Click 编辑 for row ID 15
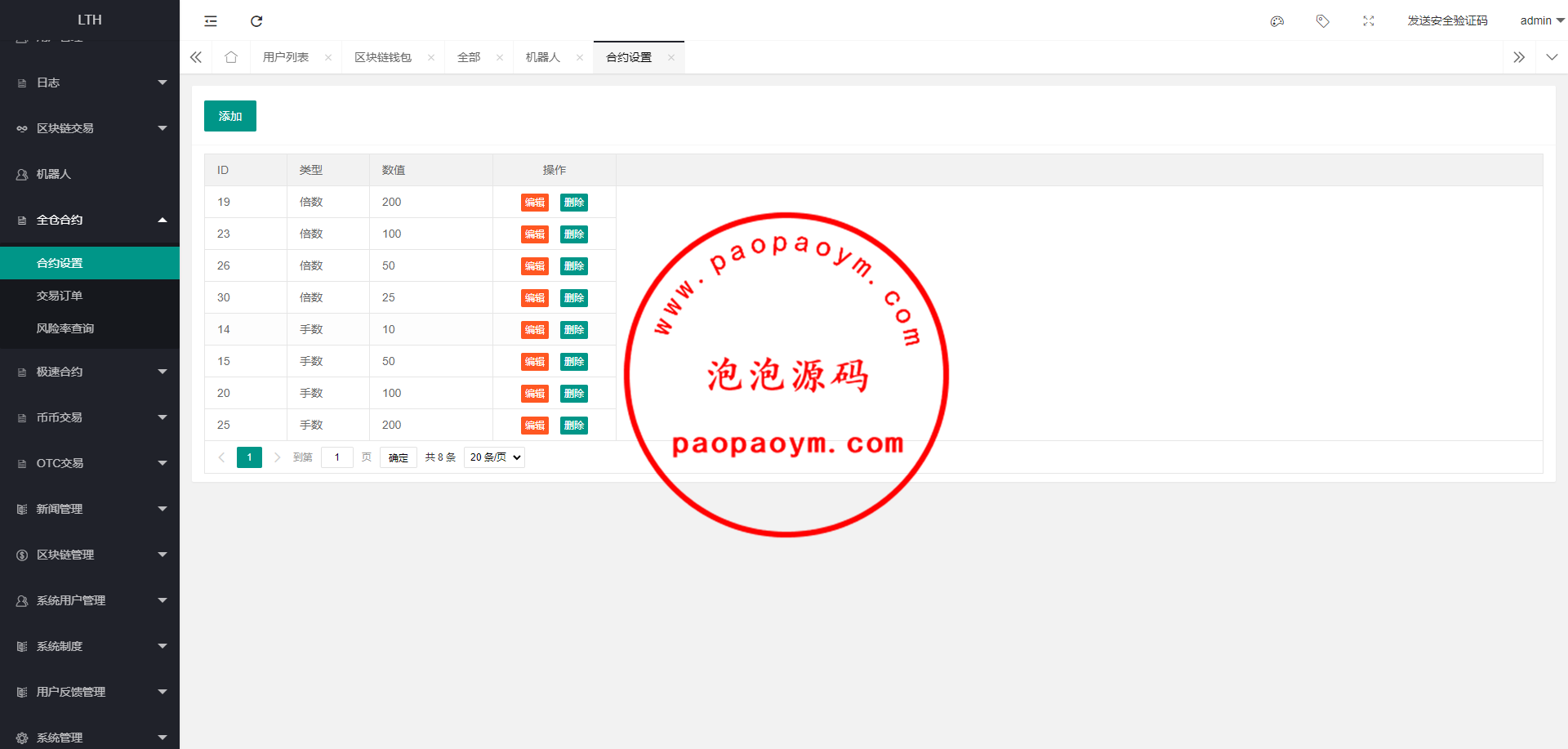Viewport: 1568px width, 749px height. (x=535, y=362)
